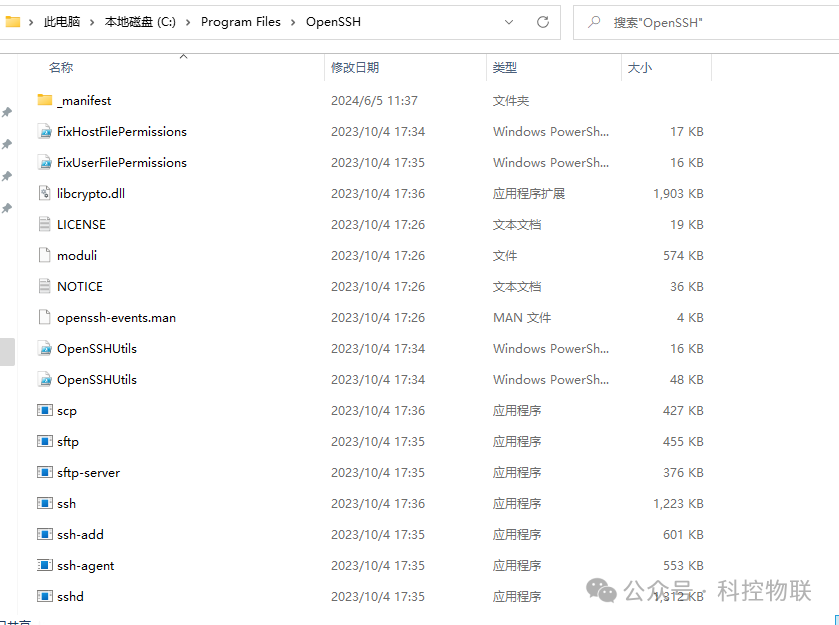Select the sftp-server application icon
Image resolution: width=839 pixels, height=625 pixels.
[44, 472]
